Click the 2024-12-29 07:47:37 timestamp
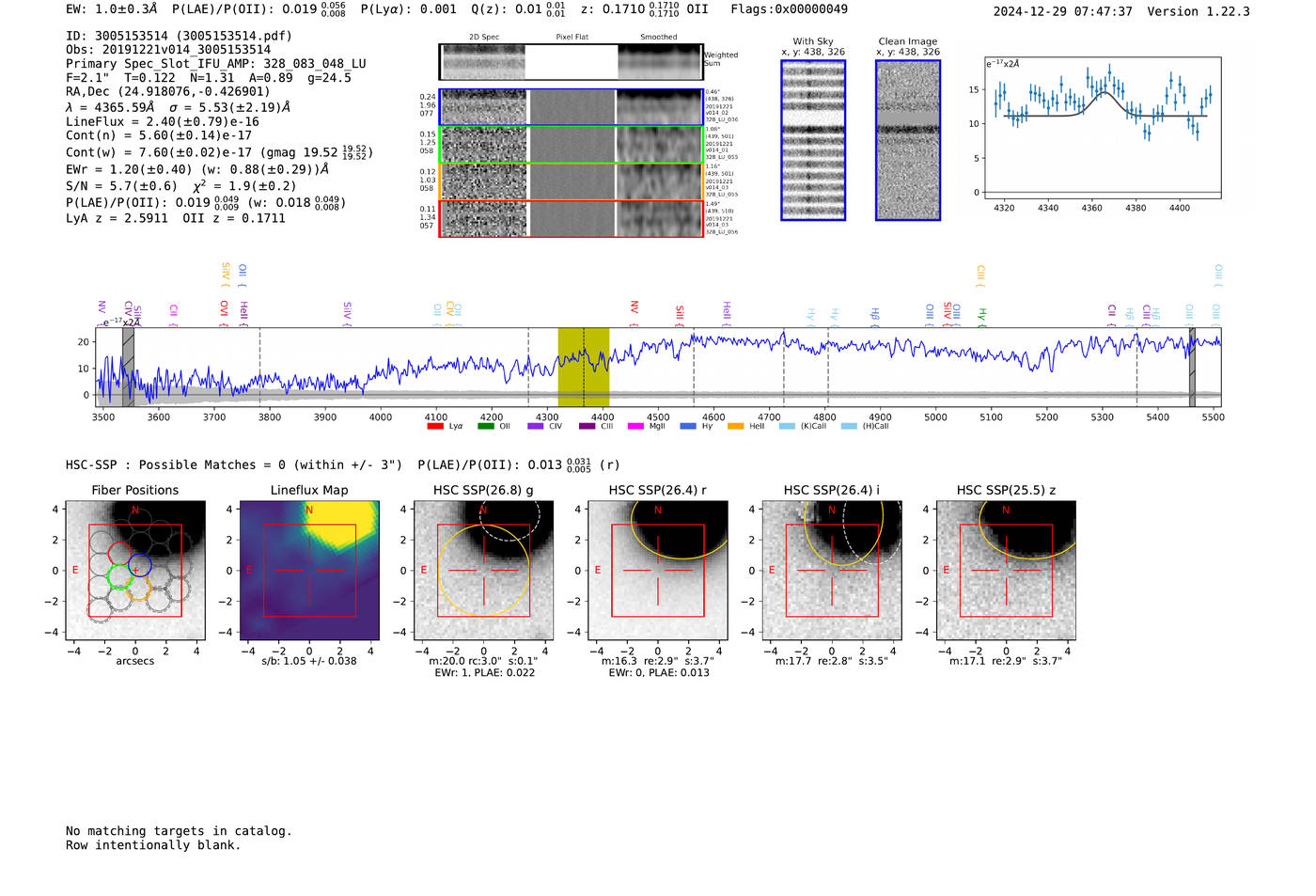 click(x=1063, y=11)
